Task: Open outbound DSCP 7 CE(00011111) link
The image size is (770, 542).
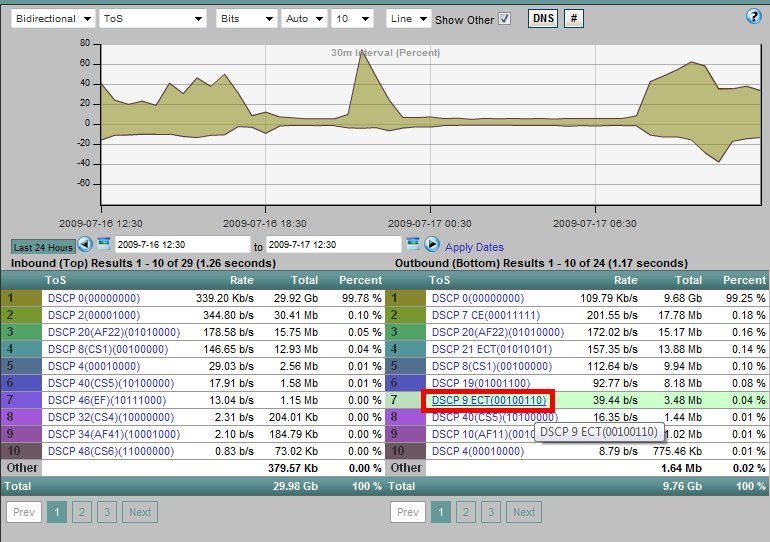Action: click(486, 315)
